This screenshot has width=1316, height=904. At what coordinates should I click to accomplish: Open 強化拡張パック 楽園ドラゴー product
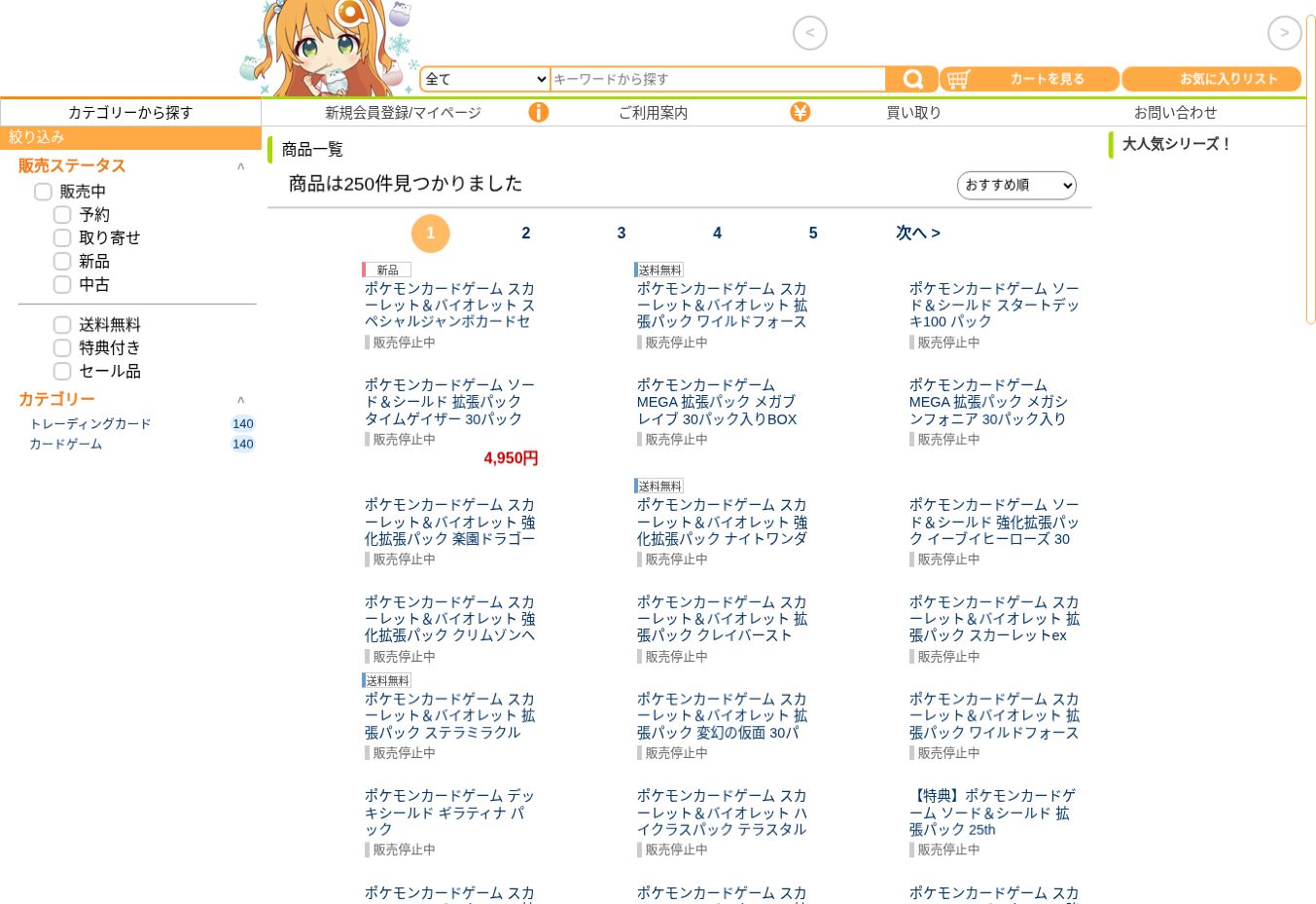click(x=450, y=522)
